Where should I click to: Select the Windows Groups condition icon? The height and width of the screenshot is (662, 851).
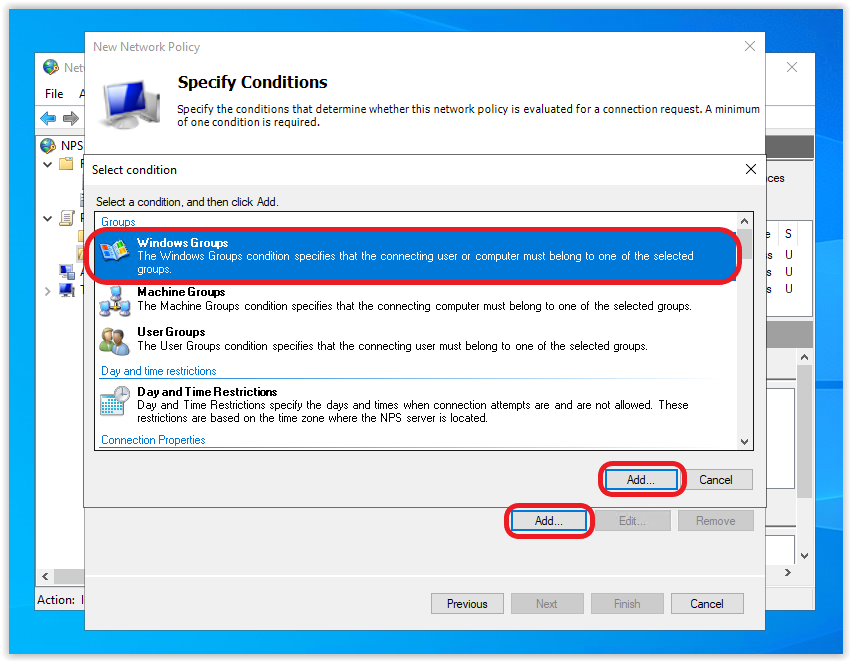click(x=115, y=251)
